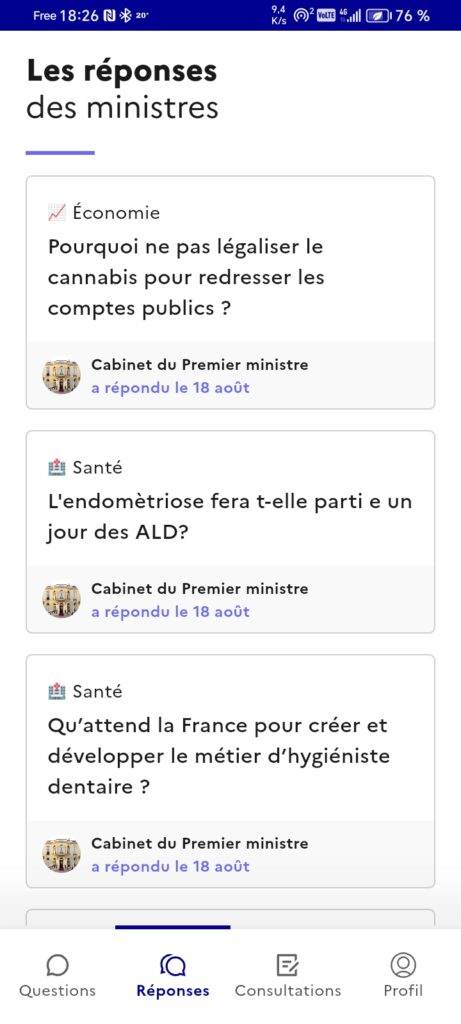Viewport: 461px width, 1024px height.
Task: Tap the Cabinet avatar on cannabis card
Action: click(x=62, y=376)
